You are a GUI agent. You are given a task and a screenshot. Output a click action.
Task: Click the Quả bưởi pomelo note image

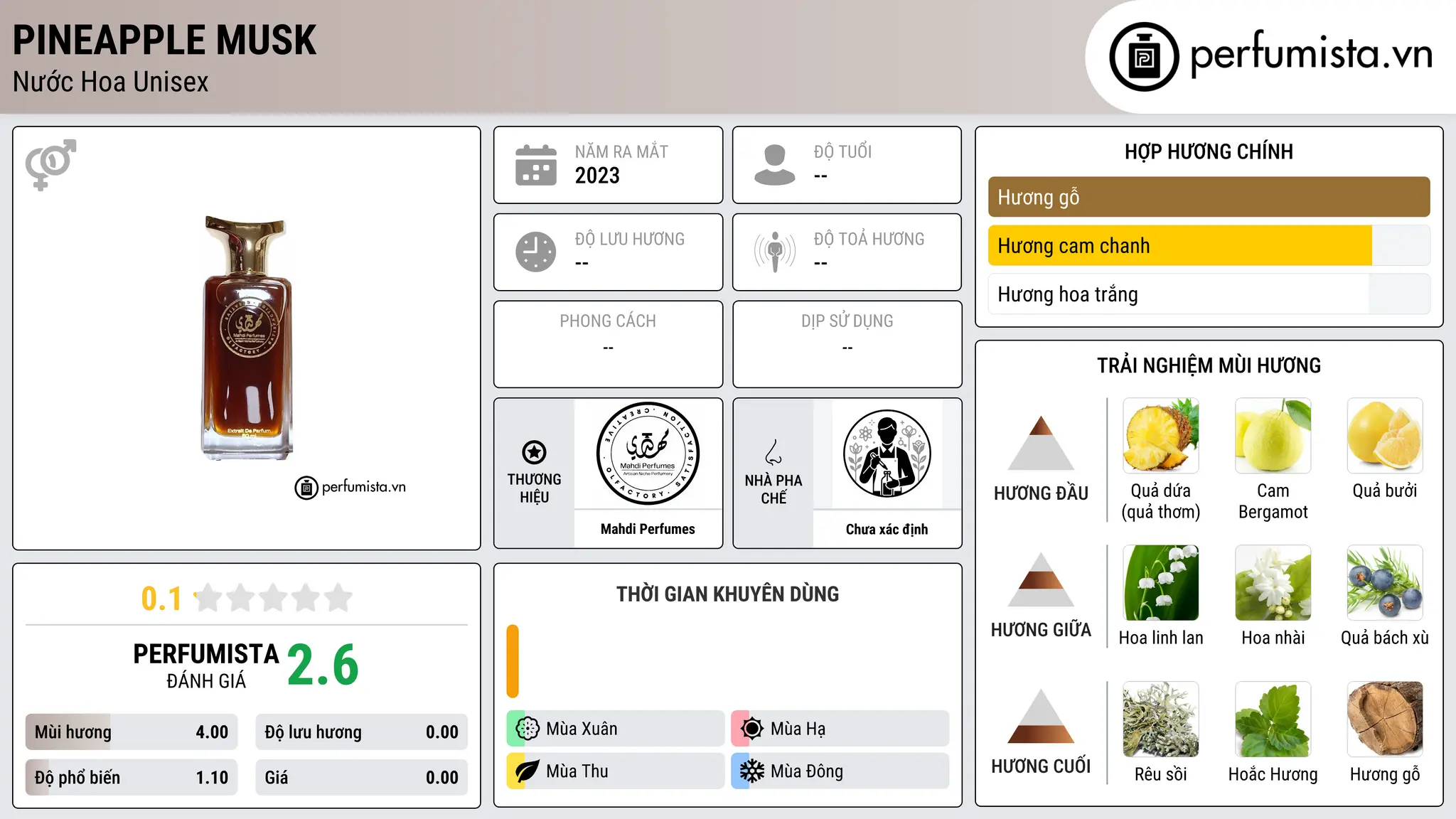click(1385, 436)
